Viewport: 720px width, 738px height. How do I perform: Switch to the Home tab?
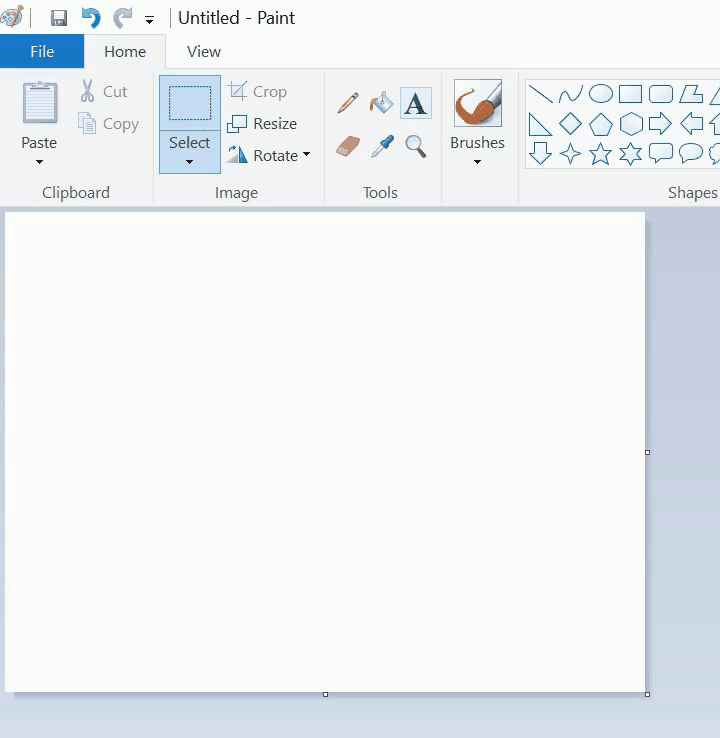click(x=125, y=51)
